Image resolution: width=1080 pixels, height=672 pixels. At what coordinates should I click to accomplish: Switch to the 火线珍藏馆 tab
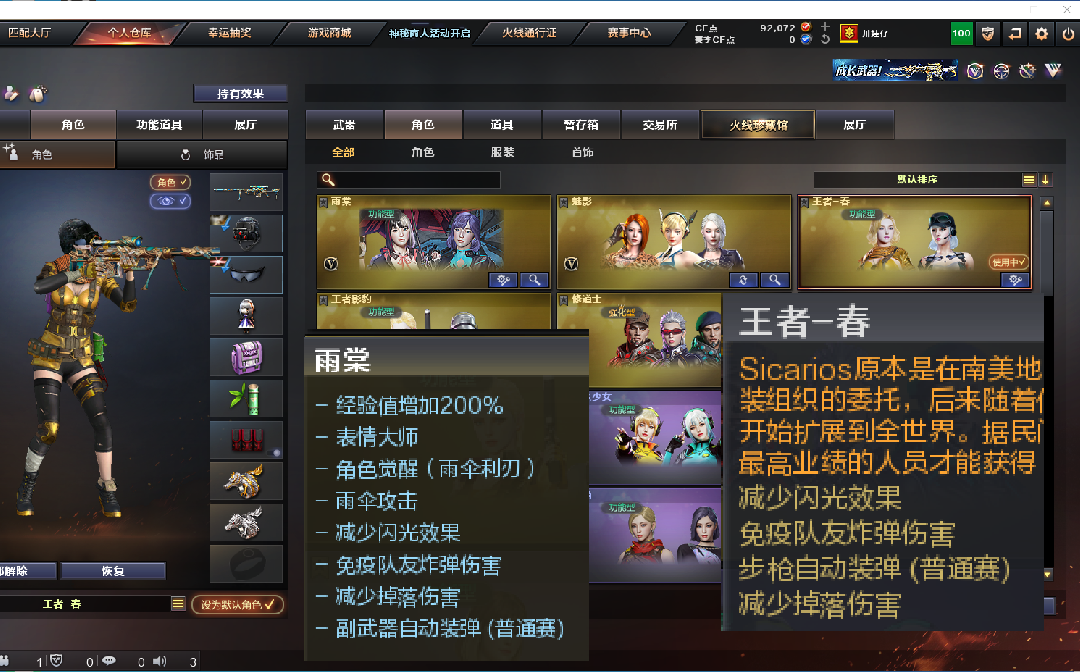pos(758,125)
